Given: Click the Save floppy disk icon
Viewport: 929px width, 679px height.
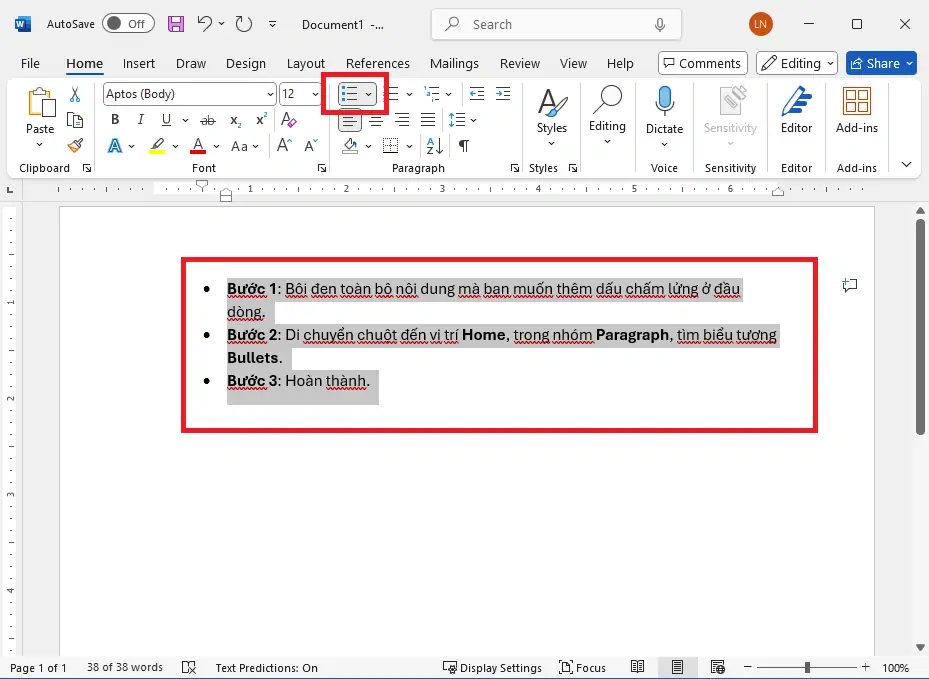Looking at the screenshot, I should (176, 24).
